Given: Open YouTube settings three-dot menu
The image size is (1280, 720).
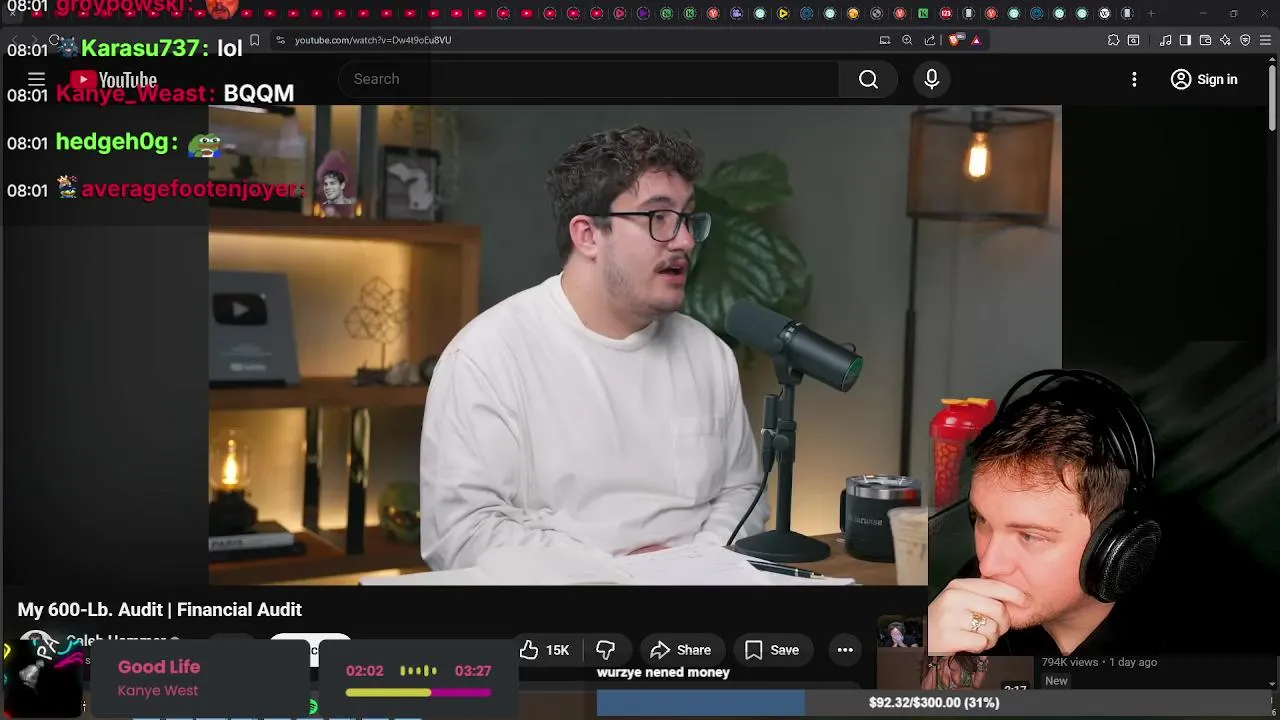Looking at the screenshot, I should pyautogui.click(x=1134, y=79).
